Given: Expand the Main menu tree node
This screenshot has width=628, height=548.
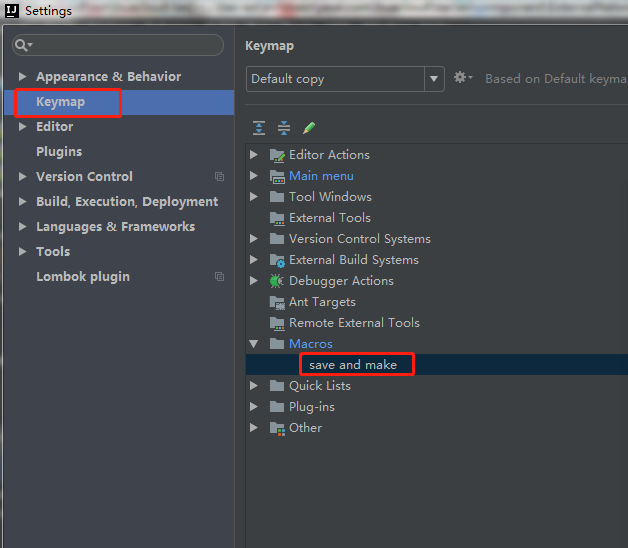Looking at the screenshot, I should tap(254, 175).
